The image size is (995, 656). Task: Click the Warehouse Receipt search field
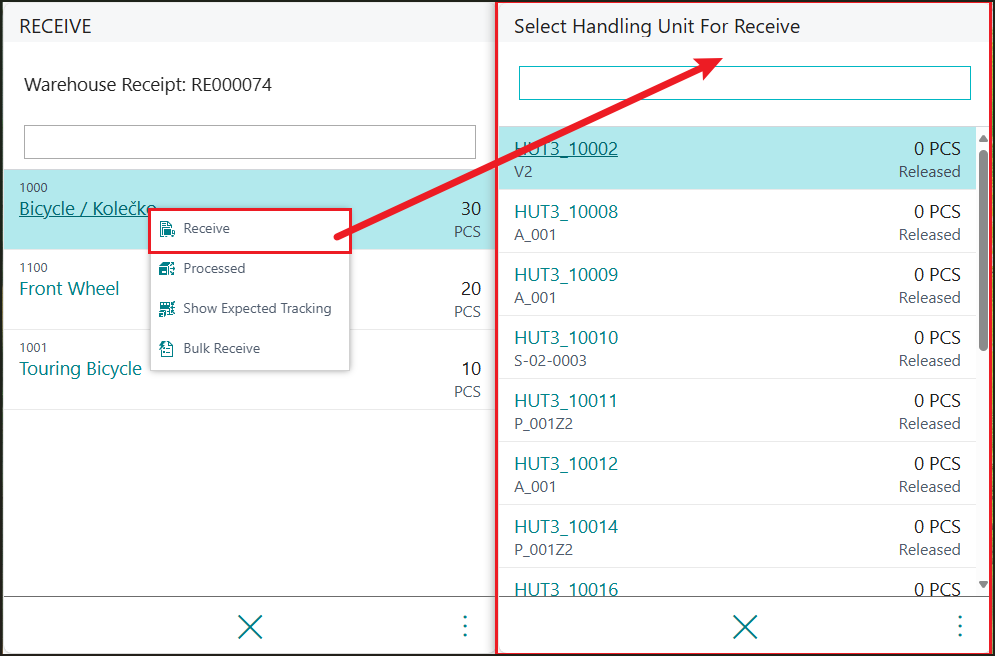pos(250,142)
